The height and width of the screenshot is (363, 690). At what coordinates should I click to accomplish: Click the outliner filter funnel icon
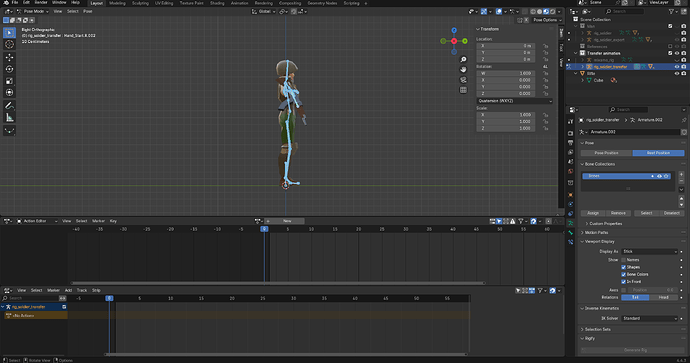coord(671,11)
